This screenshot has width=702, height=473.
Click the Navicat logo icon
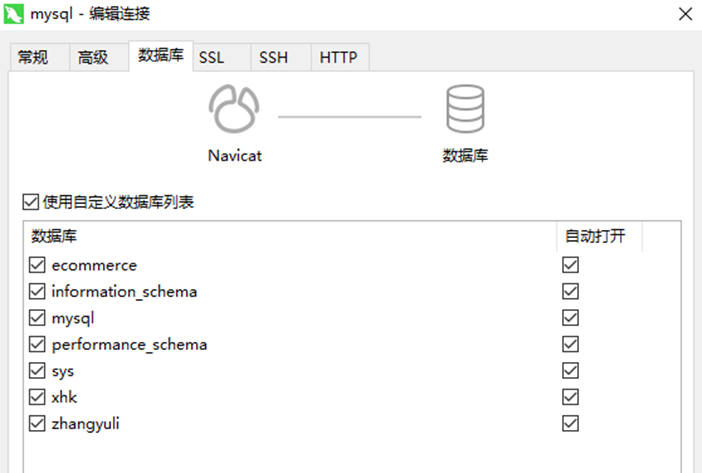pyautogui.click(x=235, y=109)
